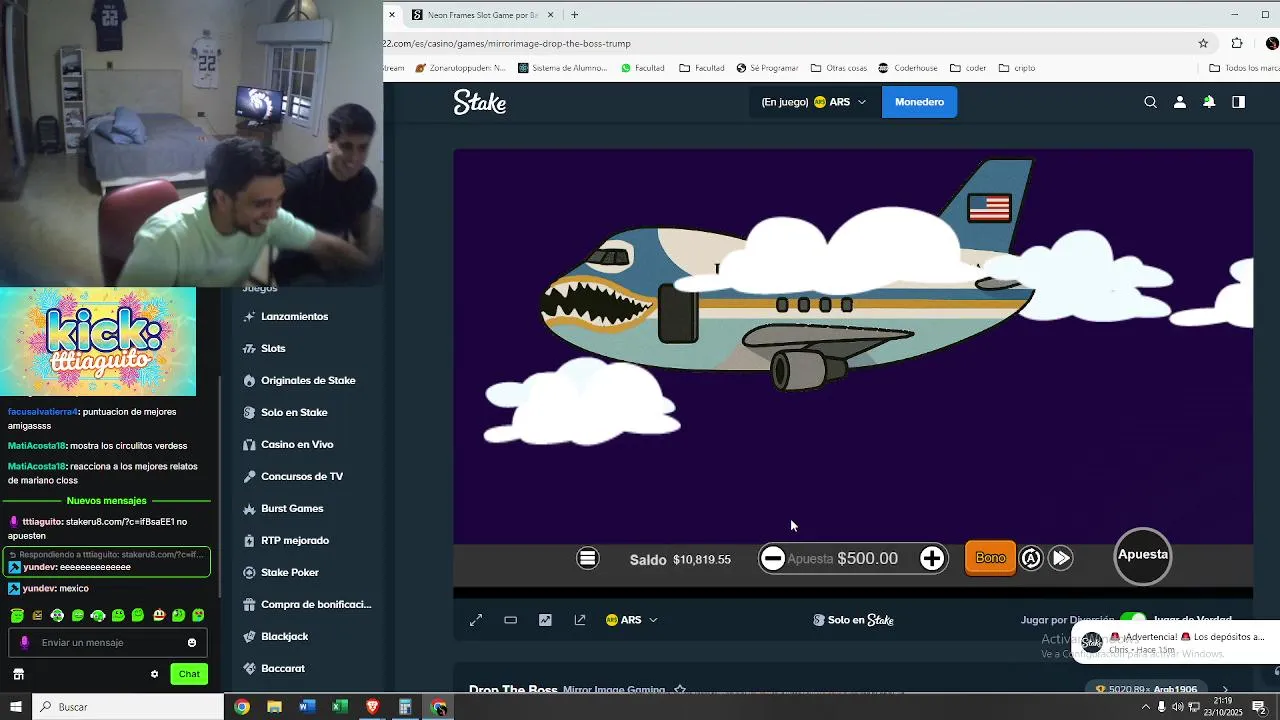The image size is (1280, 720).
Task: Activate turbo fast-forward icon
Action: click(x=1061, y=558)
